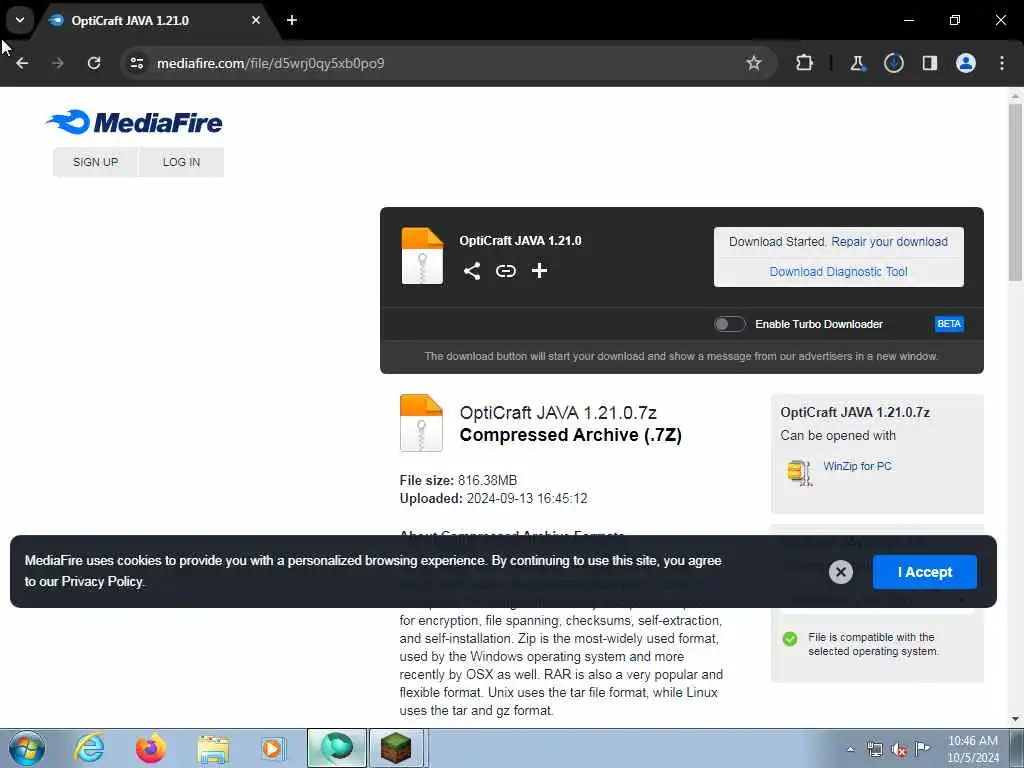Screen dimensions: 1024x768
Task: Click the share icon for OptiCraft file
Action: (x=472, y=271)
